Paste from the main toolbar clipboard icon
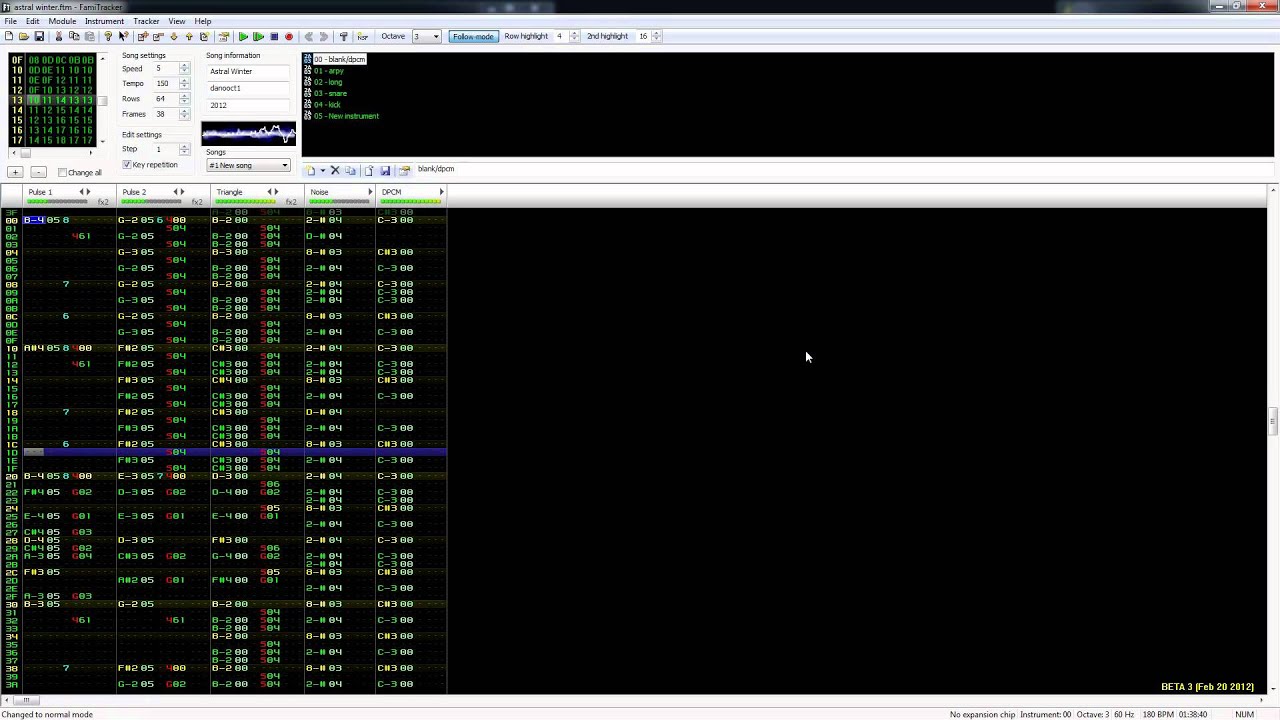This screenshot has width=1280, height=720. (89, 36)
